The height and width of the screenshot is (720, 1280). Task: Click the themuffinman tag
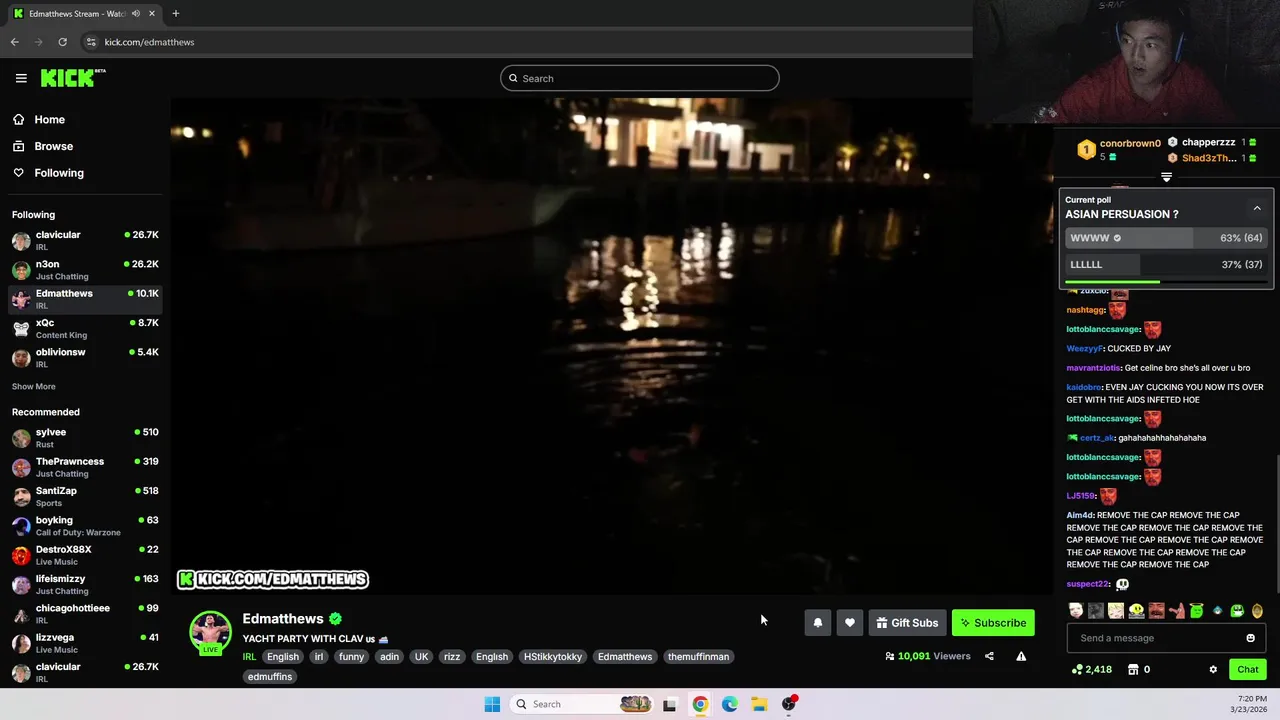[x=699, y=657]
